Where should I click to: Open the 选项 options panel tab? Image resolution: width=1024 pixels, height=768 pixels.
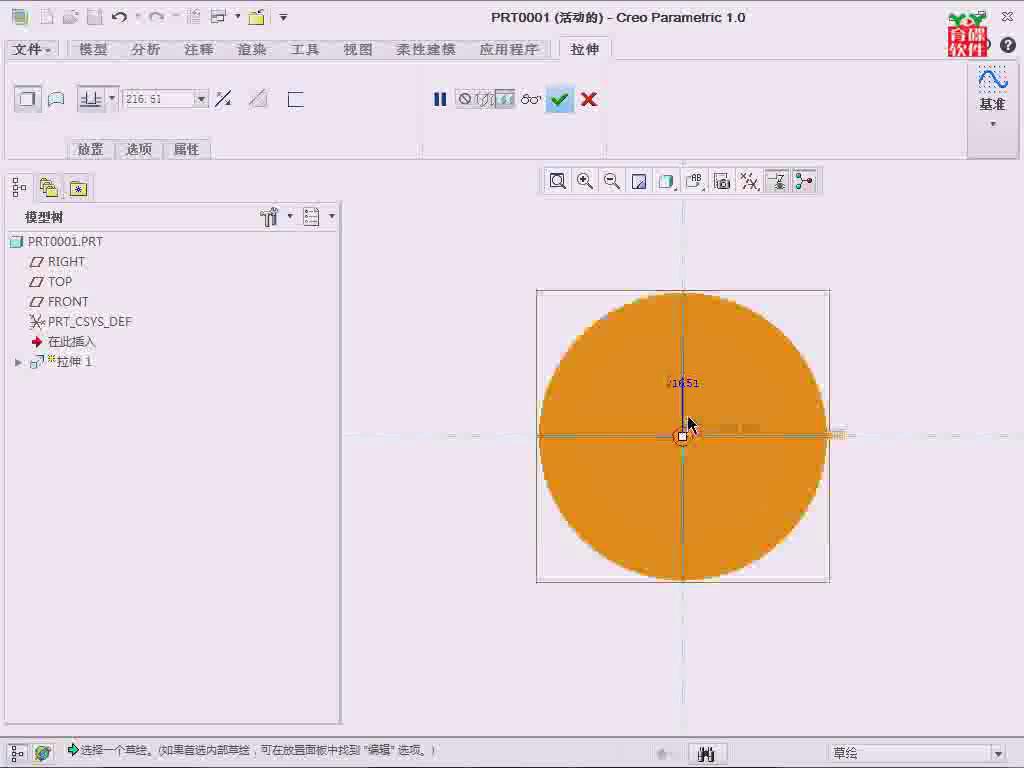coord(139,150)
